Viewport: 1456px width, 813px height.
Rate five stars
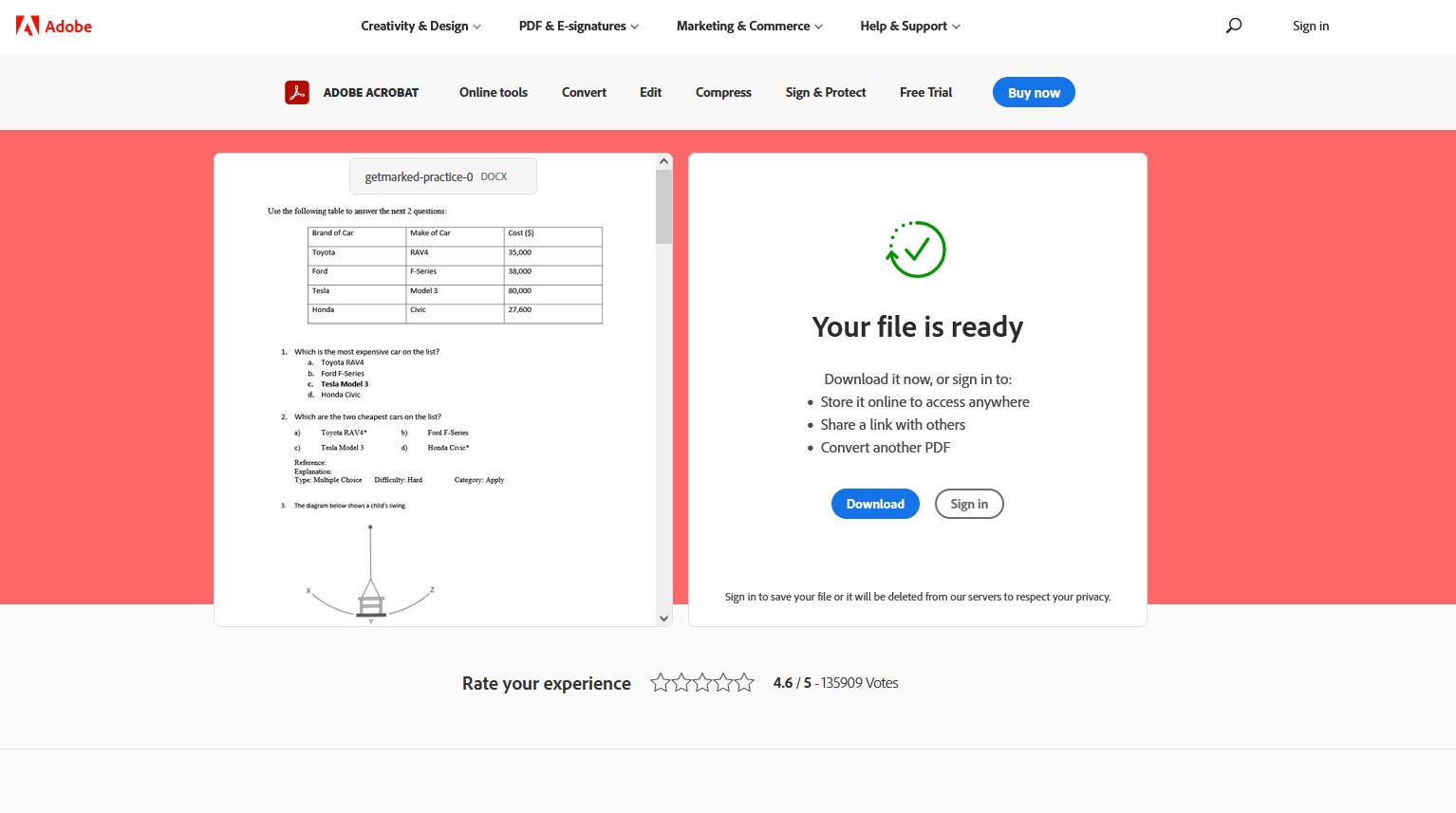click(744, 682)
